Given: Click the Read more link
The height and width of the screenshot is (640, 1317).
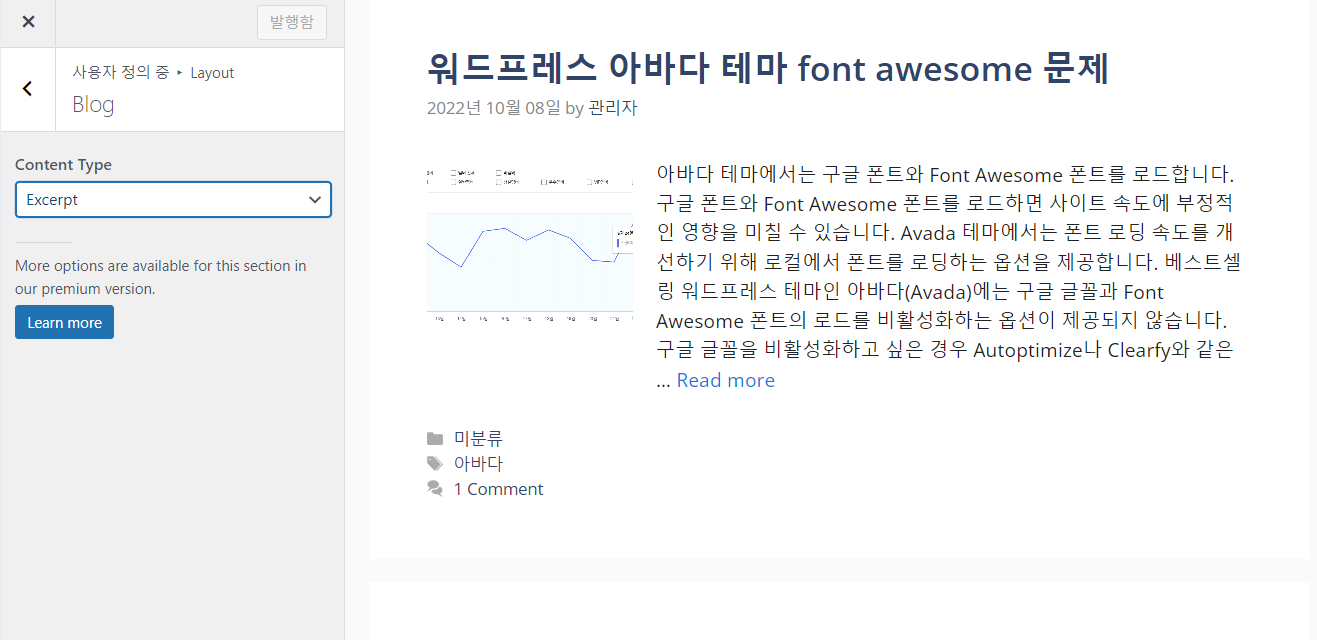Looking at the screenshot, I should click(x=725, y=380).
